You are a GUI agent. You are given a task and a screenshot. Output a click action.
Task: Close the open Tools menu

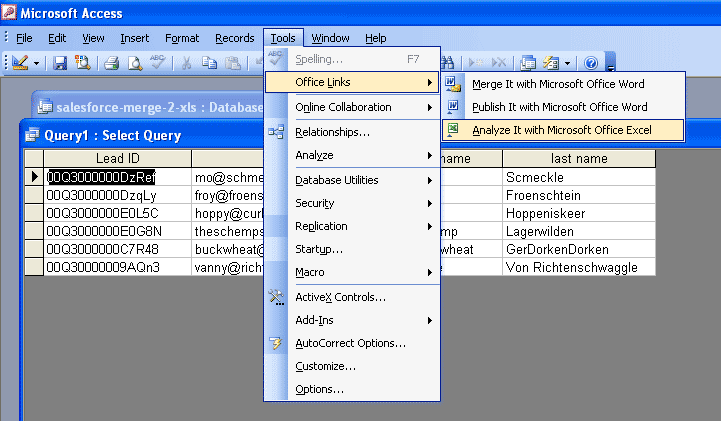(x=283, y=38)
